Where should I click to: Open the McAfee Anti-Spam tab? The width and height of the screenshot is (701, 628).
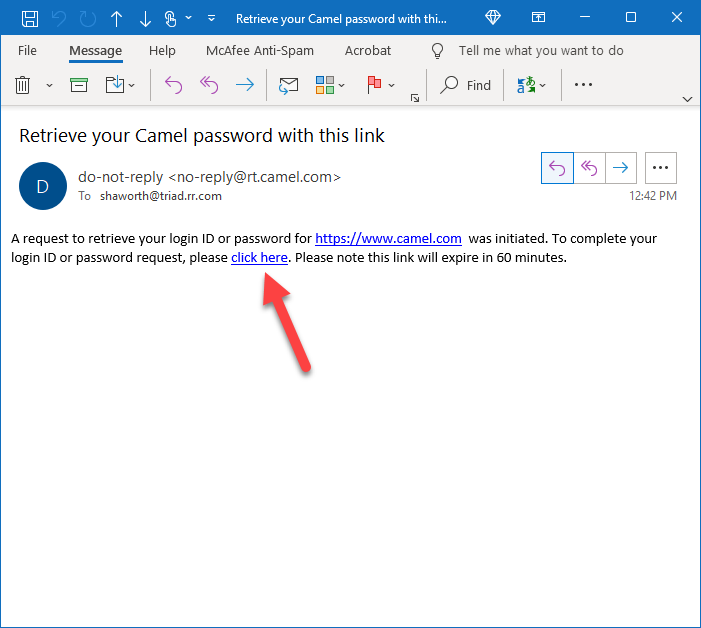(x=260, y=51)
